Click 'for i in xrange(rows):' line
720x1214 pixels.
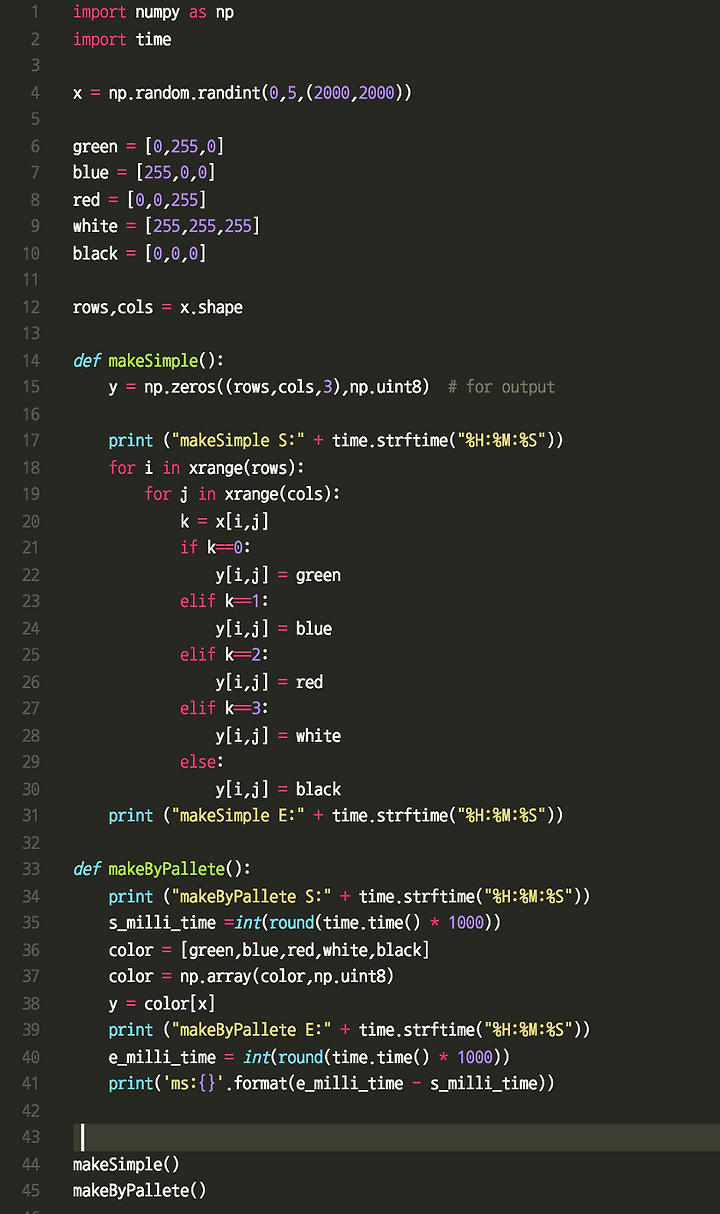206,467
